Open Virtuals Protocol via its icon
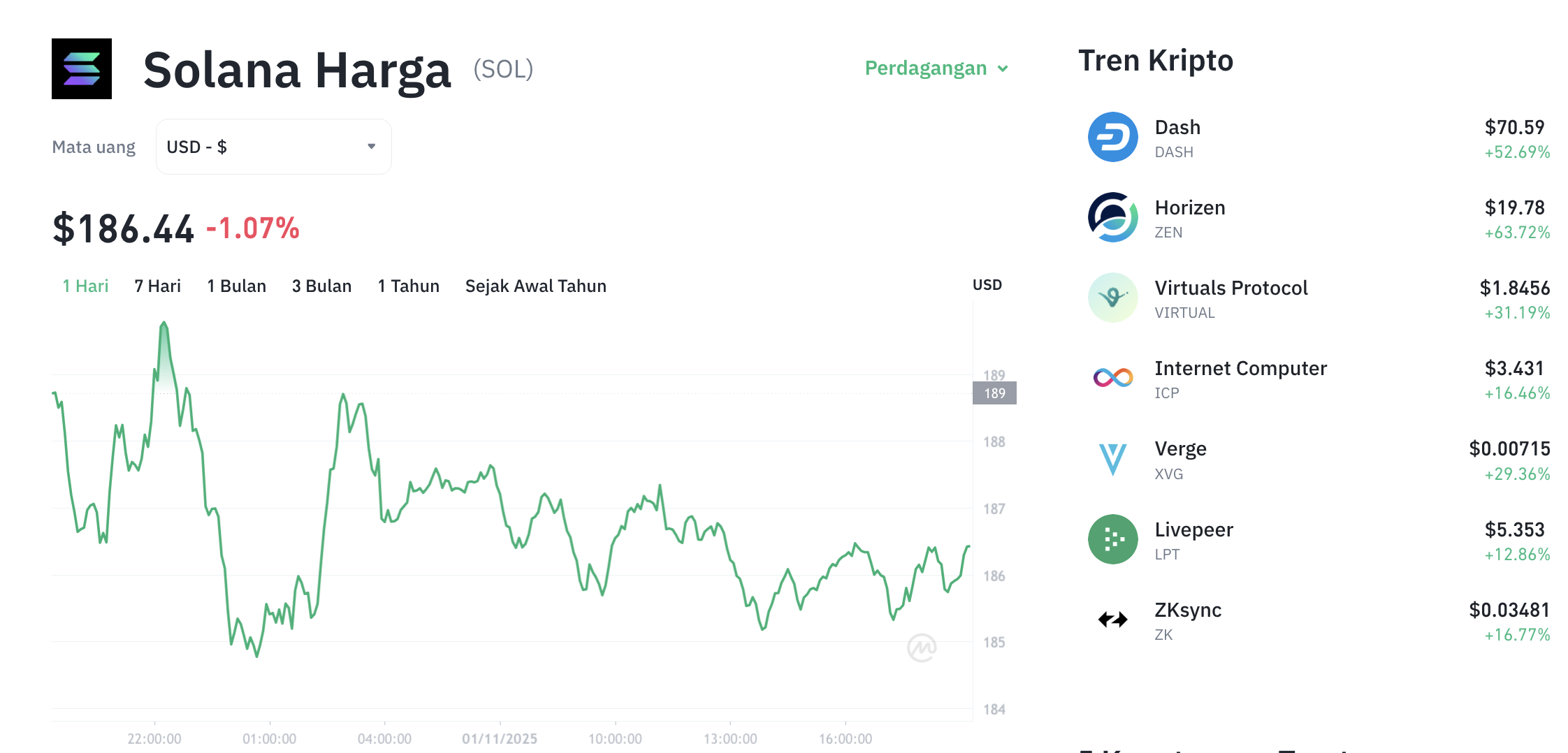The image size is (1568, 753). point(1112,298)
